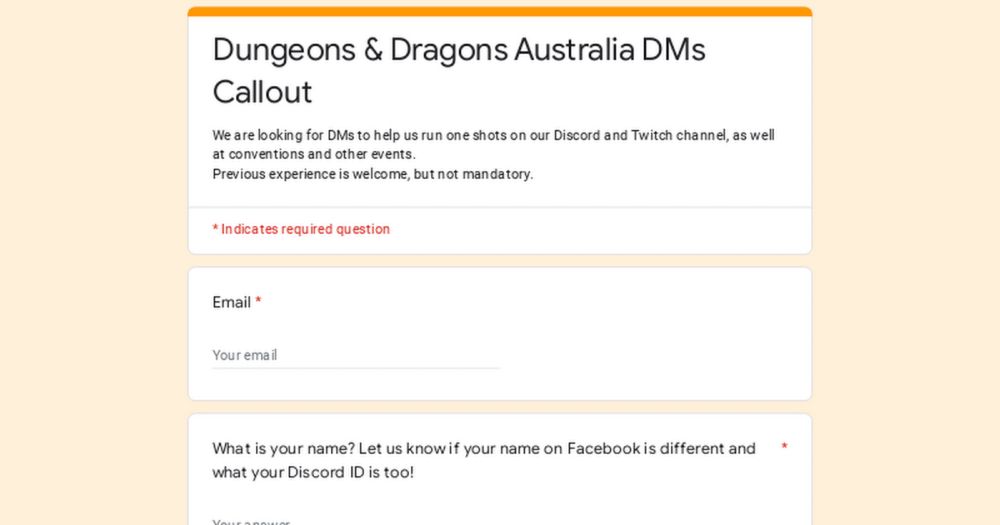Click the 'What is your name?' question text
Screen dimensions: 1000x525
click(x=483, y=448)
